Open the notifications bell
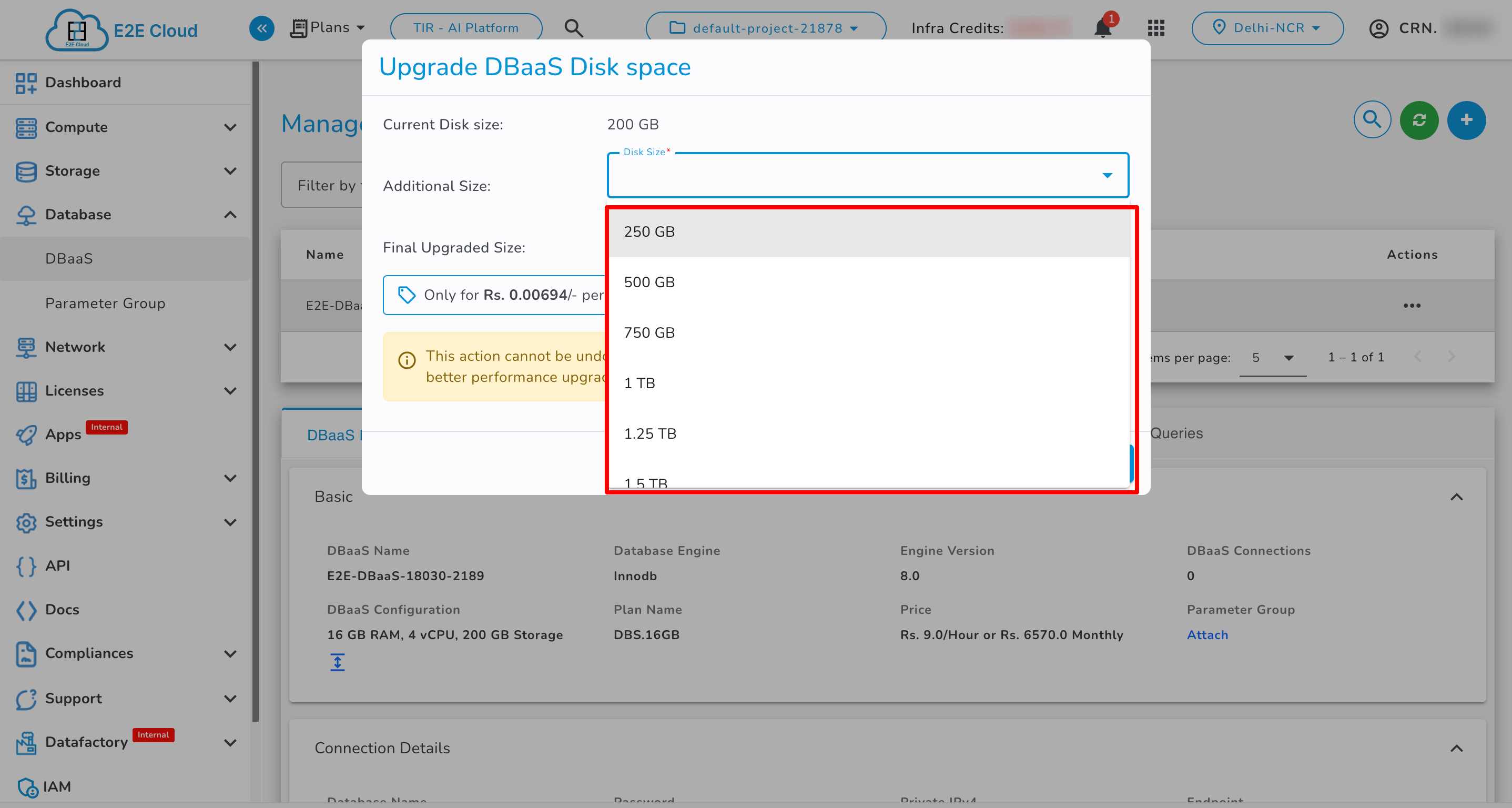Image resolution: width=1512 pixels, height=808 pixels. coord(1103,27)
